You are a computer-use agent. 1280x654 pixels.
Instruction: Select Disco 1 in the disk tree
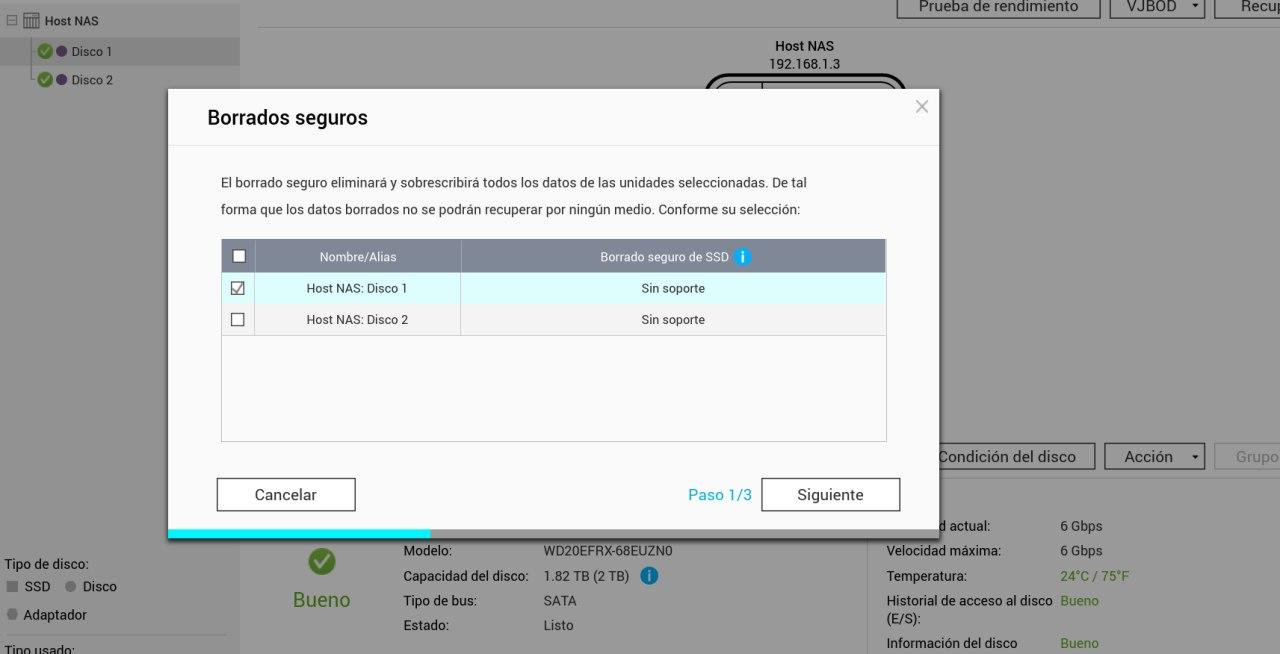coord(92,51)
